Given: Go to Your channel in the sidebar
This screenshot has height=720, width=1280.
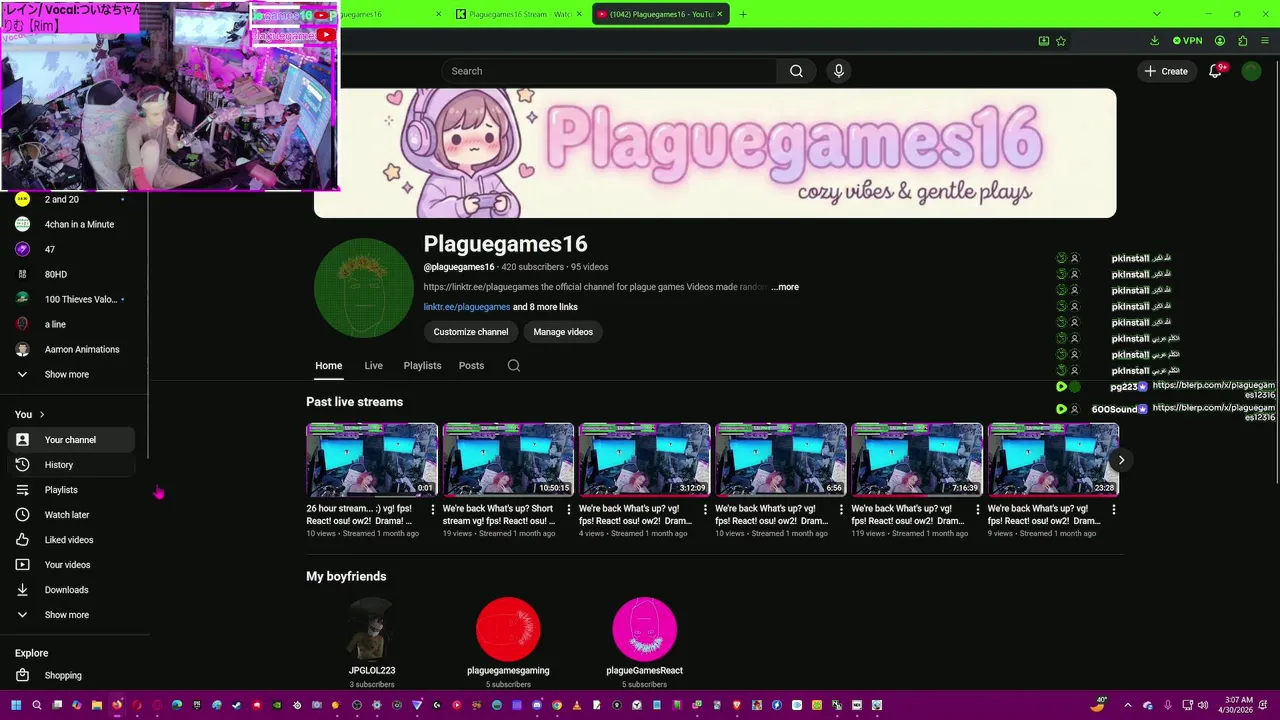Looking at the screenshot, I should point(70,440).
